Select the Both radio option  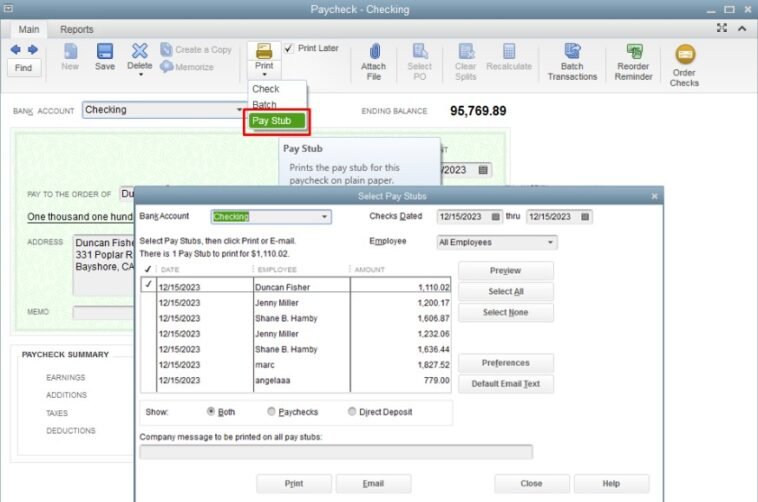tap(211, 412)
